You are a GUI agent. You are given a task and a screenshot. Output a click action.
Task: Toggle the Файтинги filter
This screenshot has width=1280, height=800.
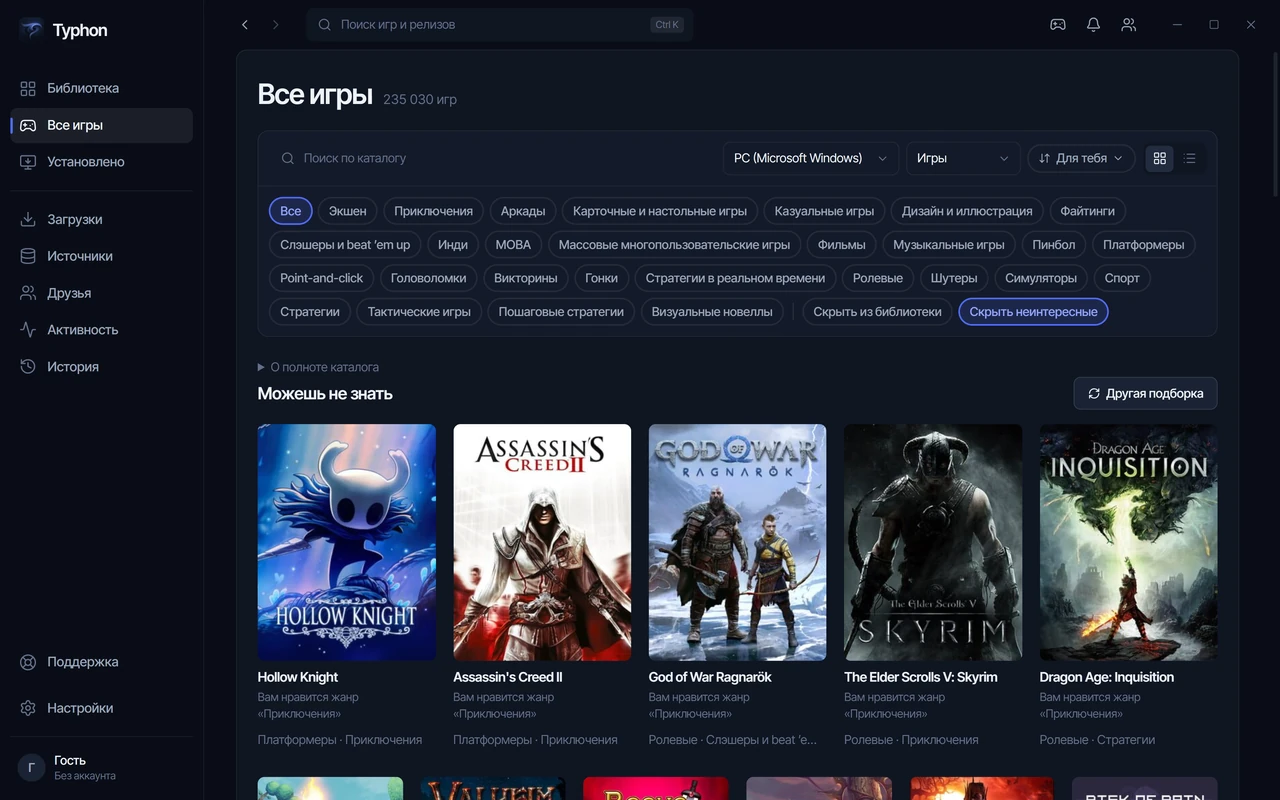click(1088, 211)
